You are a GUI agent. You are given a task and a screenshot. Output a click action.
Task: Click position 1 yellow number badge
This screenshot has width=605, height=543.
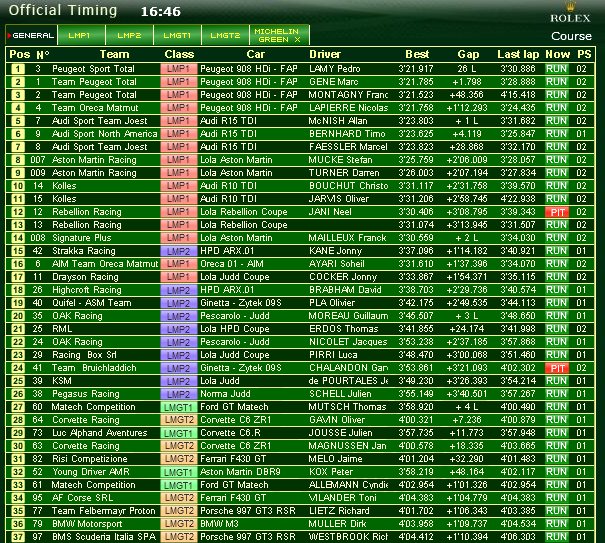18,69
